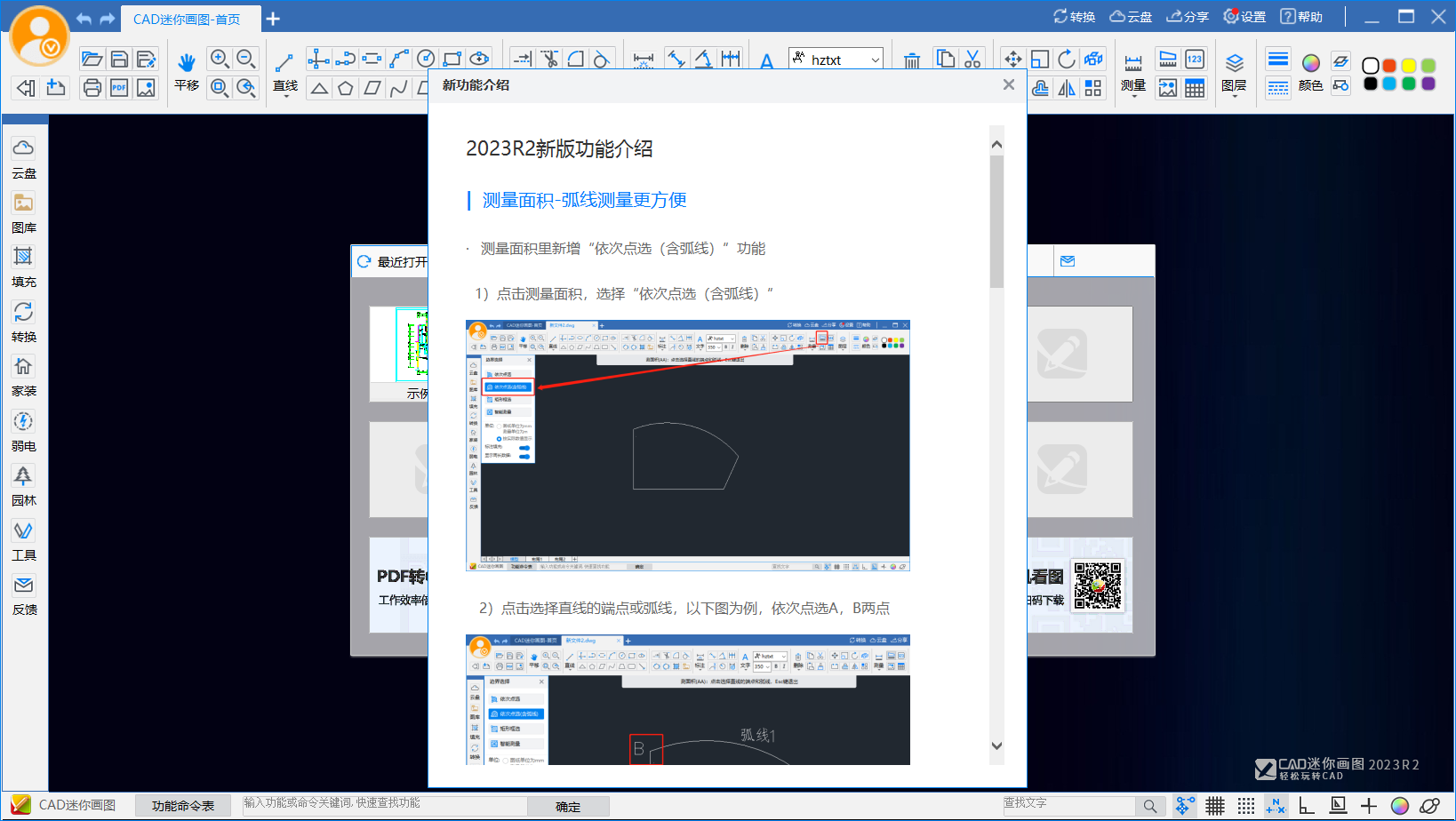Viewport: 1456px width, 821px height.
Task: Choose the circle drawing tool
Action: click(x=426, y=59)
